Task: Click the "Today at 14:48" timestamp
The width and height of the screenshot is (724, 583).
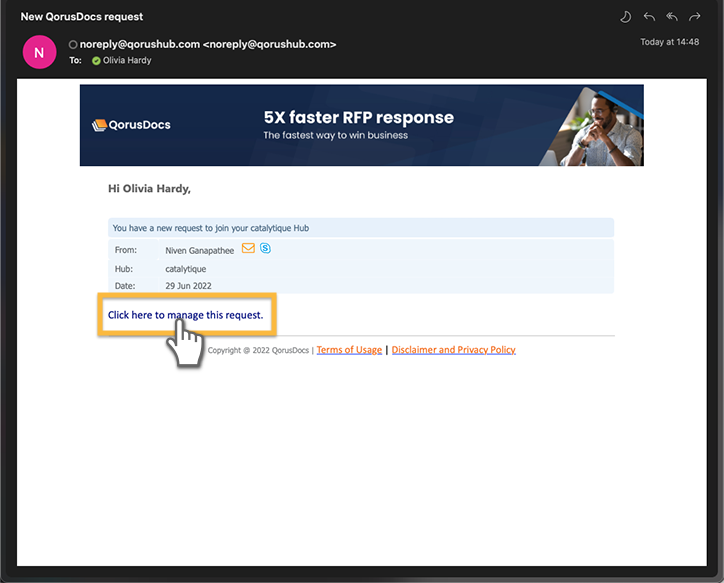Action: tap(670, 42)
